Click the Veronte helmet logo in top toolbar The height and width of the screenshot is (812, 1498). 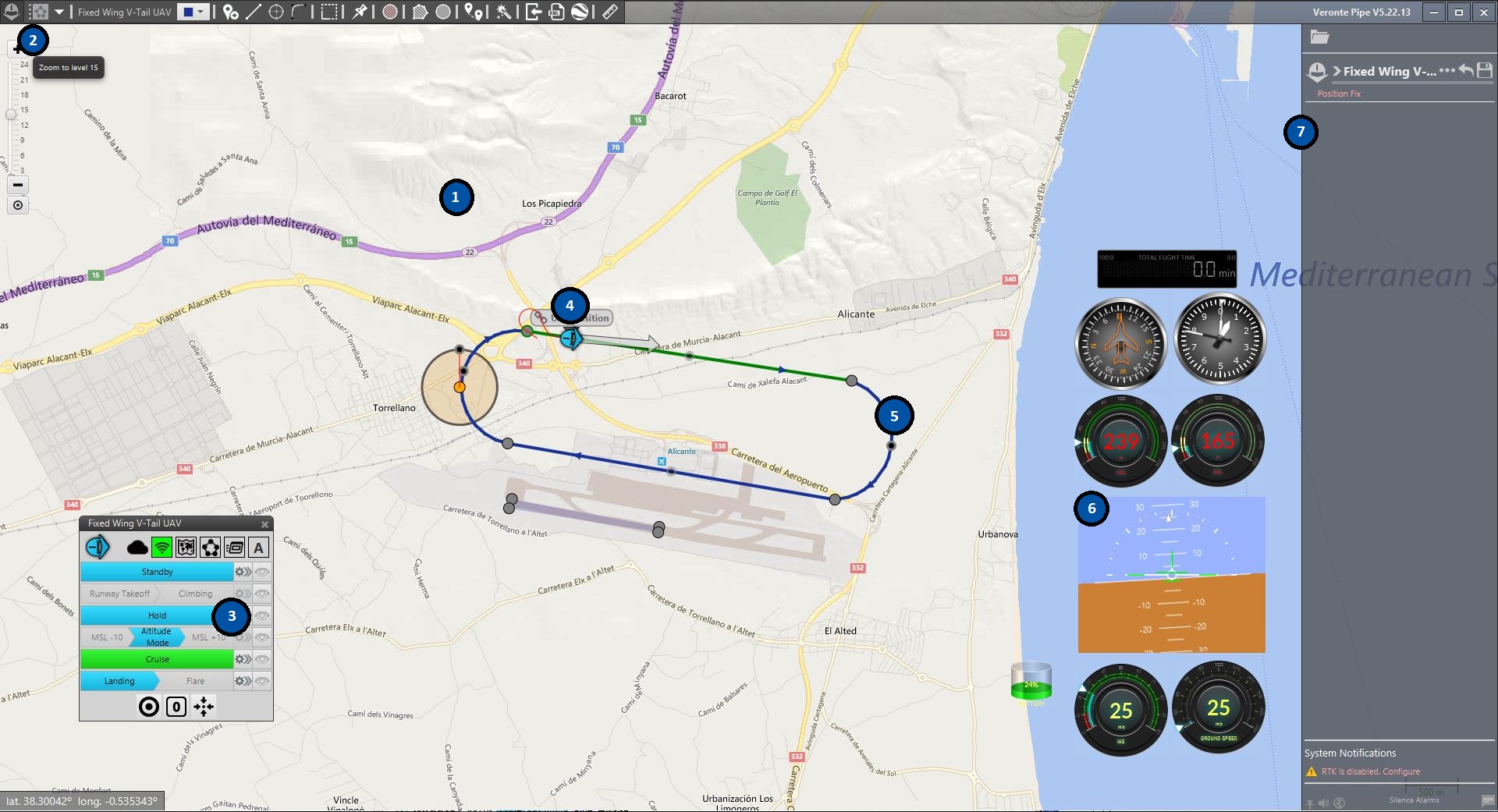coord(12,12)
